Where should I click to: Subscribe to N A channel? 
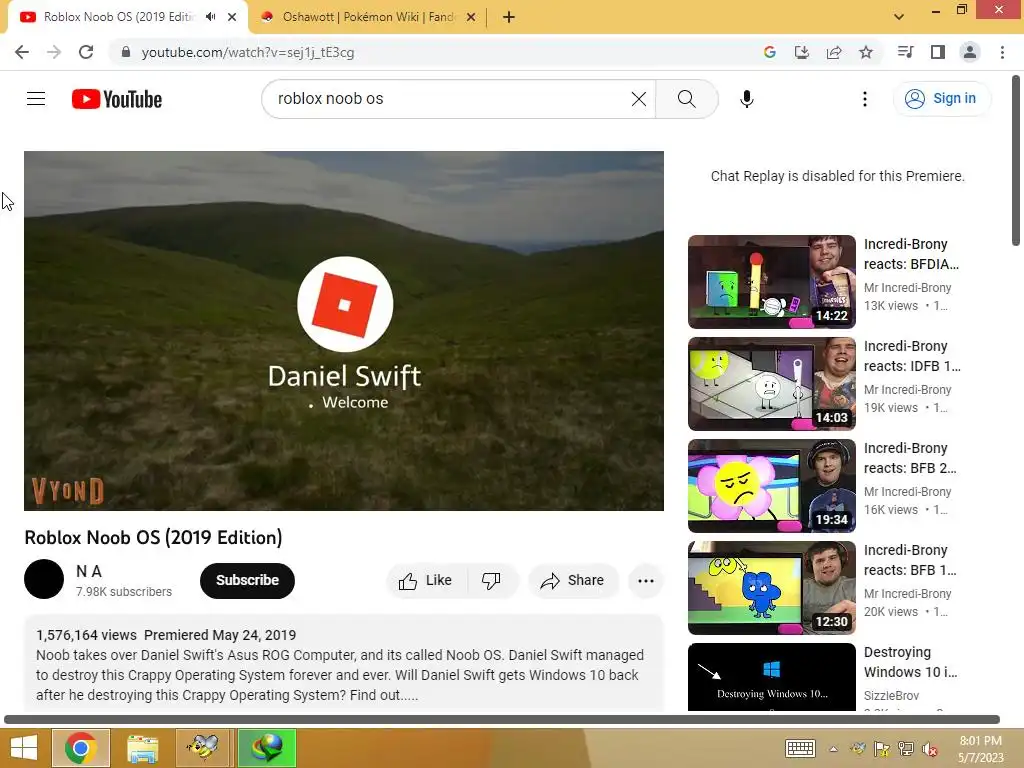click(248, 580)
